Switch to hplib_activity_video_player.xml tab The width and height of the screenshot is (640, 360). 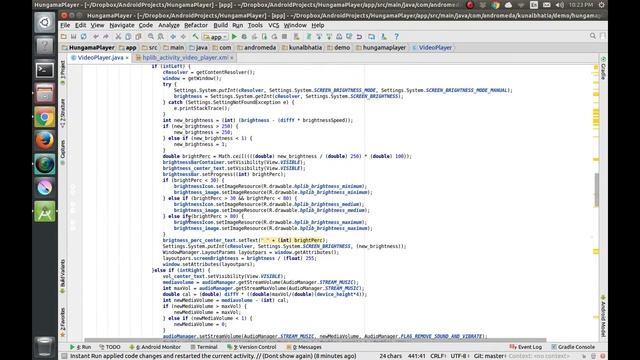184,58
